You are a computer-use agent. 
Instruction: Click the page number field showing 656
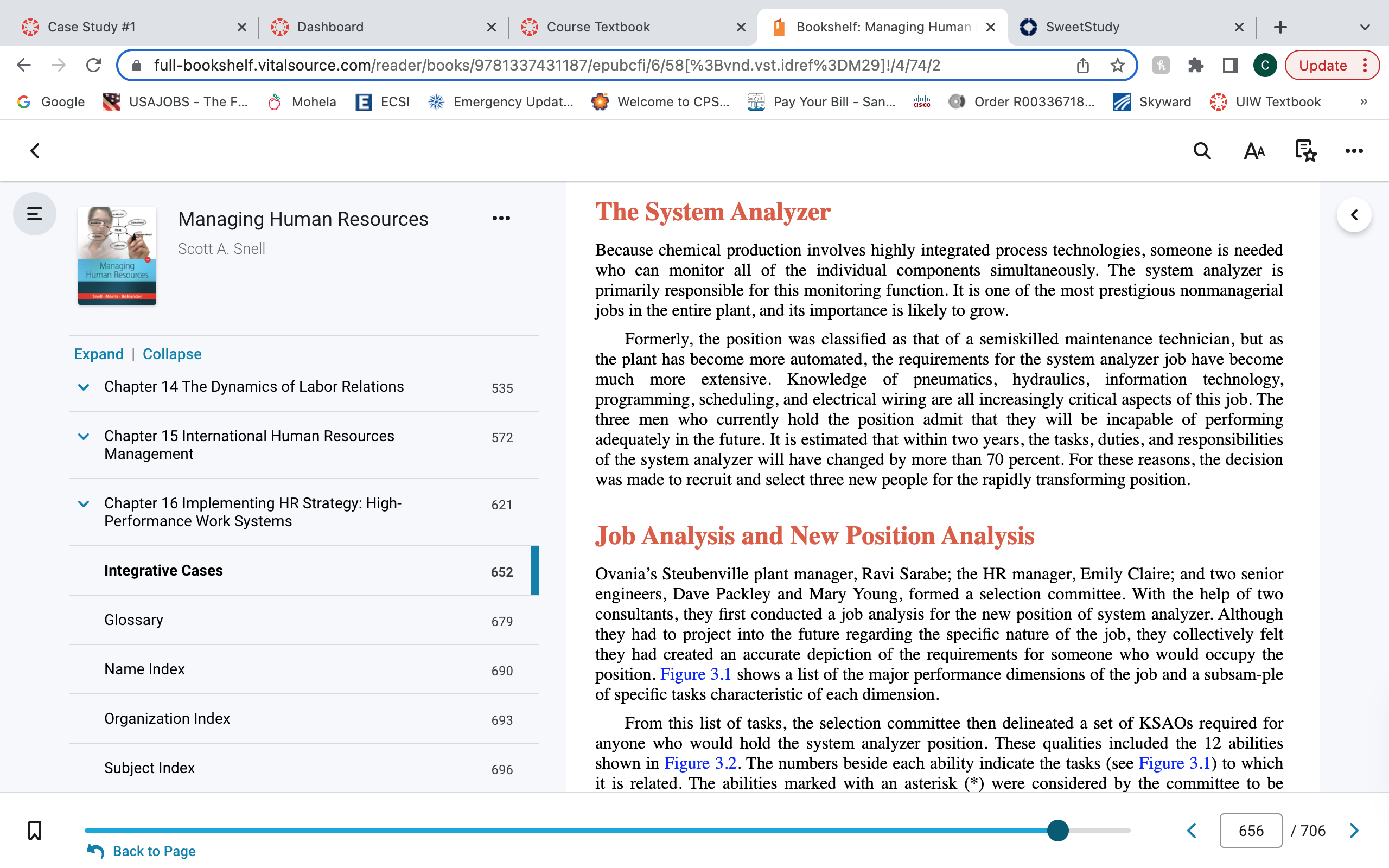click(x=1251, y=831)
